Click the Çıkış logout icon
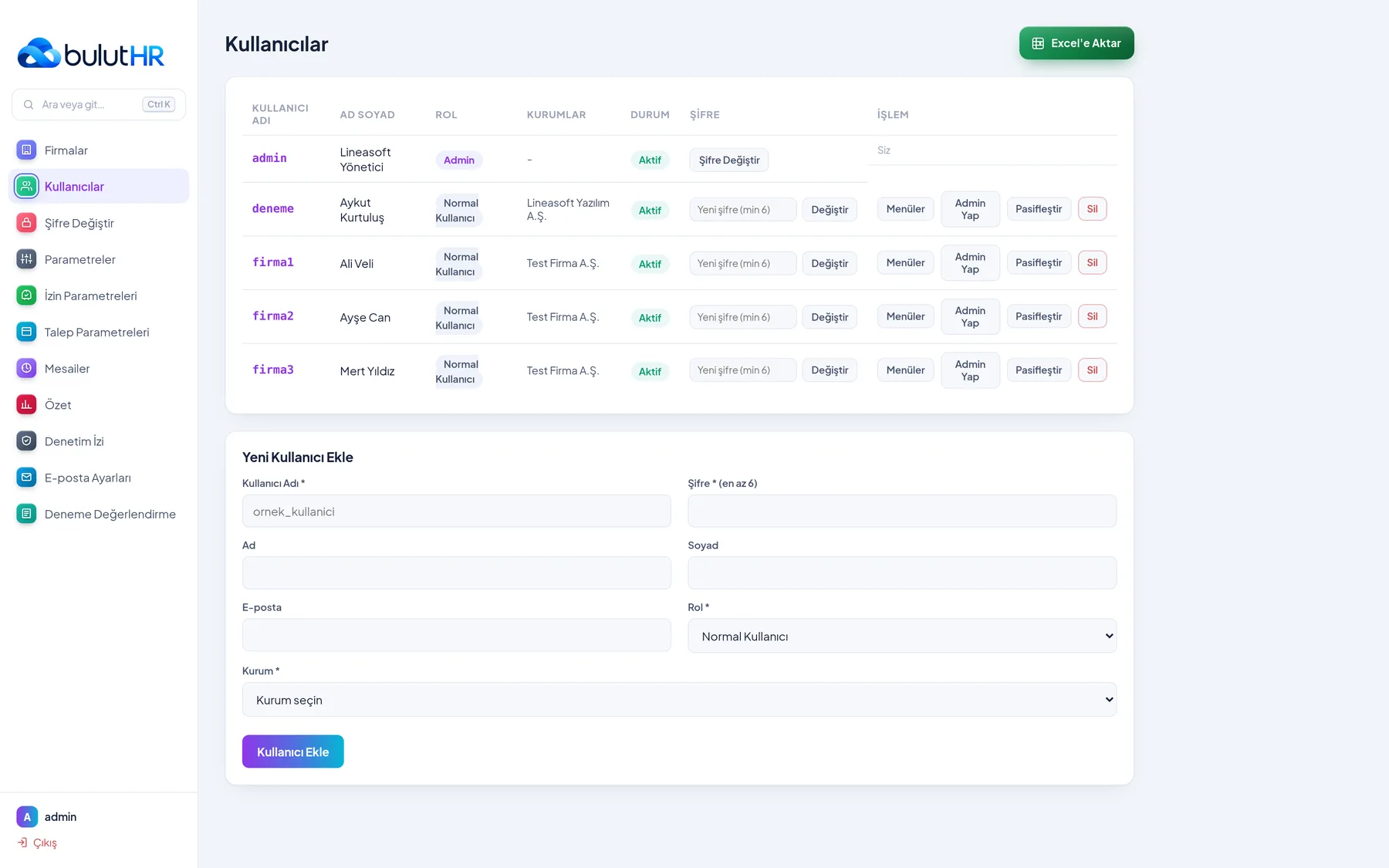The image size is (1389, 868). click(22, 843)
